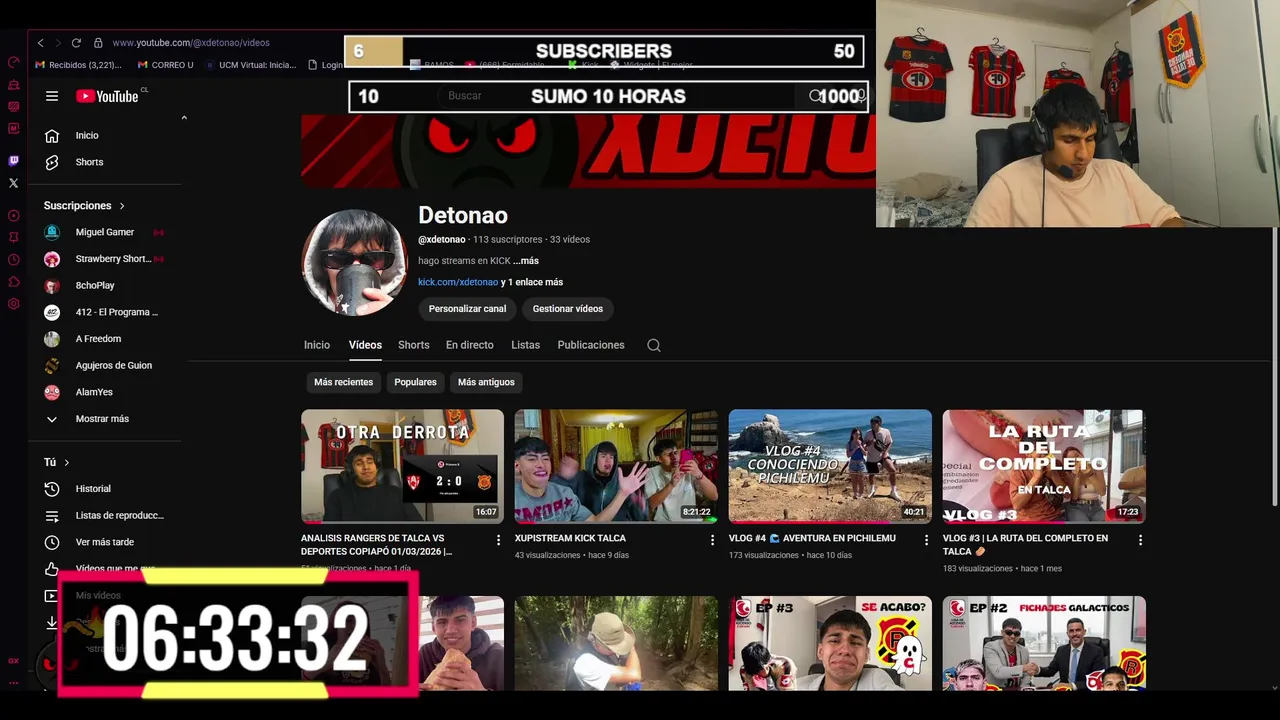Screen dimensions: 1280x720
Task: Open the Miguel Gamer subscription
Action: (105, 232)
